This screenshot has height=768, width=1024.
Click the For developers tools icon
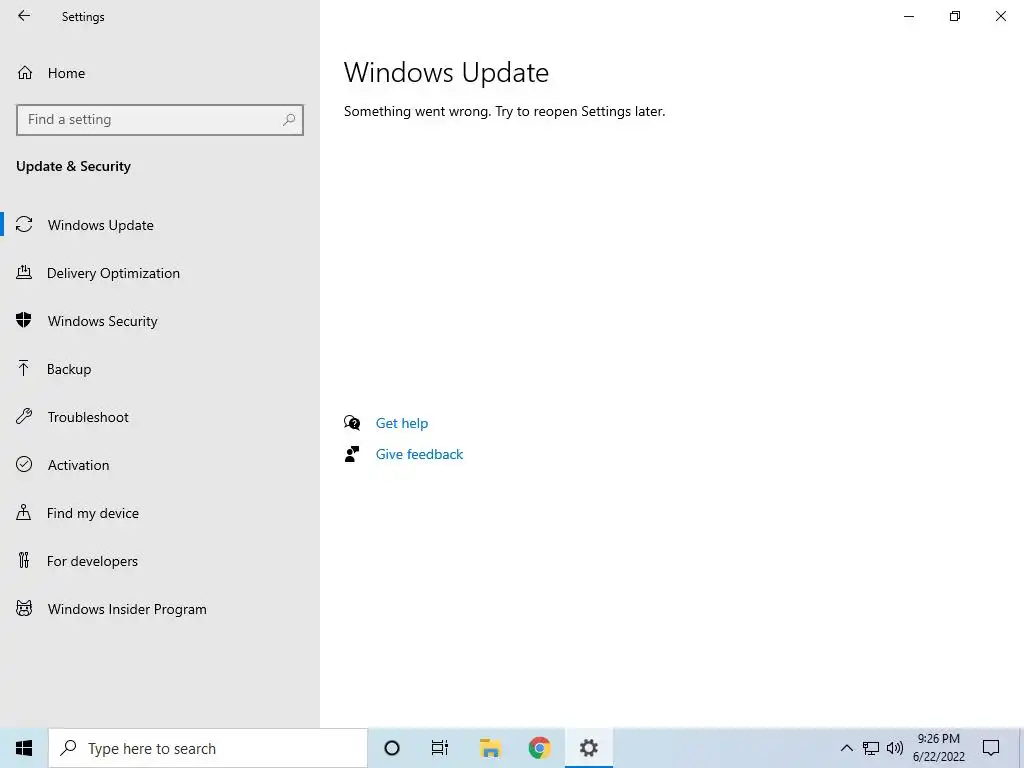(24, 560)
